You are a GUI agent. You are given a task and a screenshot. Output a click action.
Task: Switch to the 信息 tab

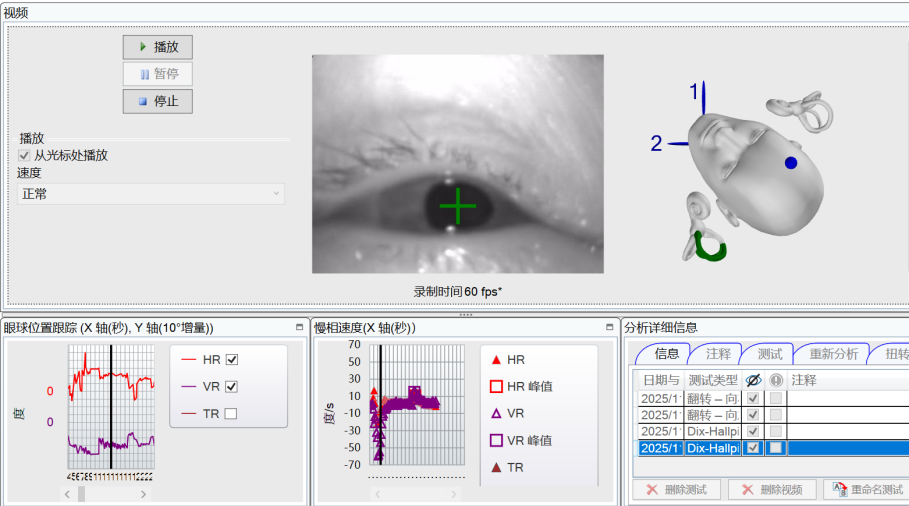tap(666, 354)
